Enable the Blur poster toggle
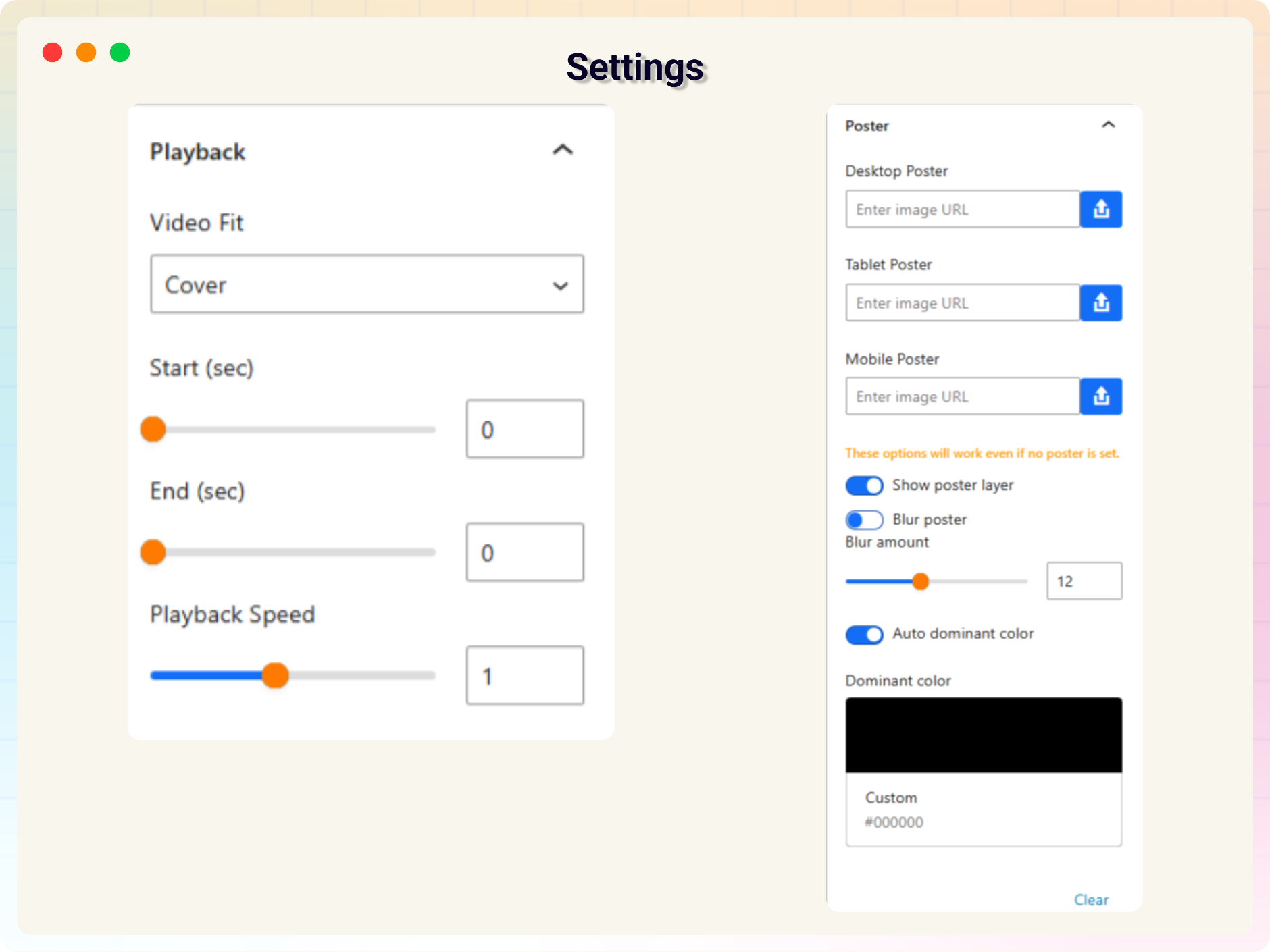The width and height of the screenshot is (1270, 952). [864, 520]
